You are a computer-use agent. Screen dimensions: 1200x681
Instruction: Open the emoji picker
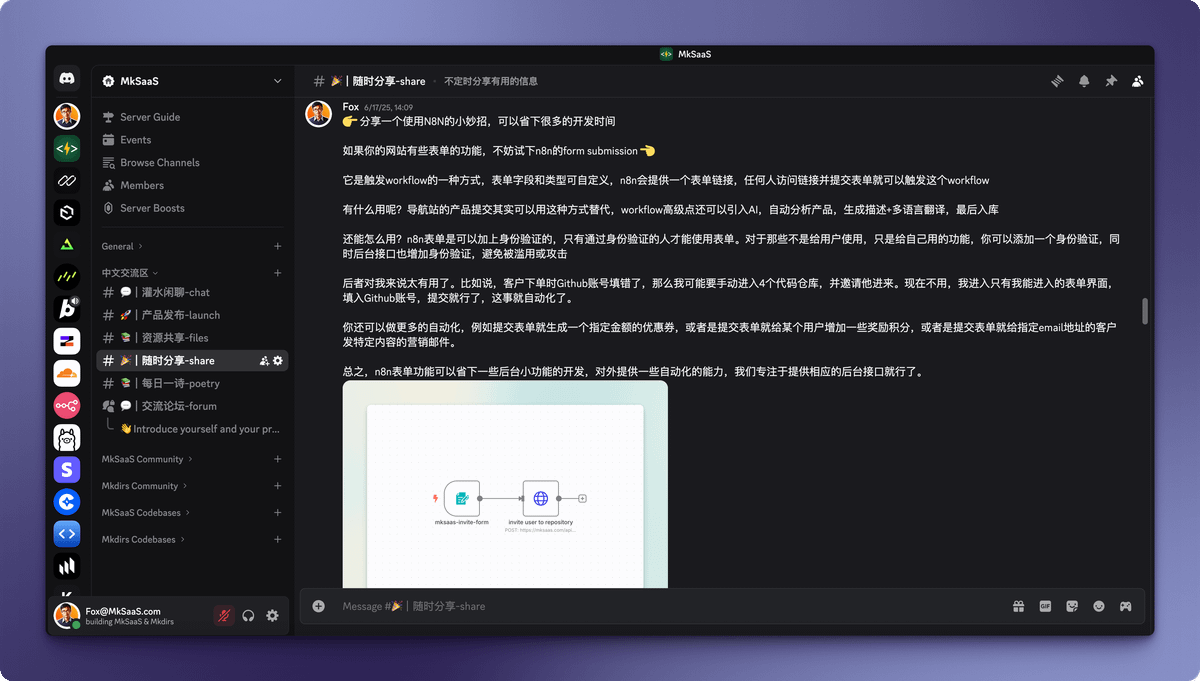coord(1099,606)
